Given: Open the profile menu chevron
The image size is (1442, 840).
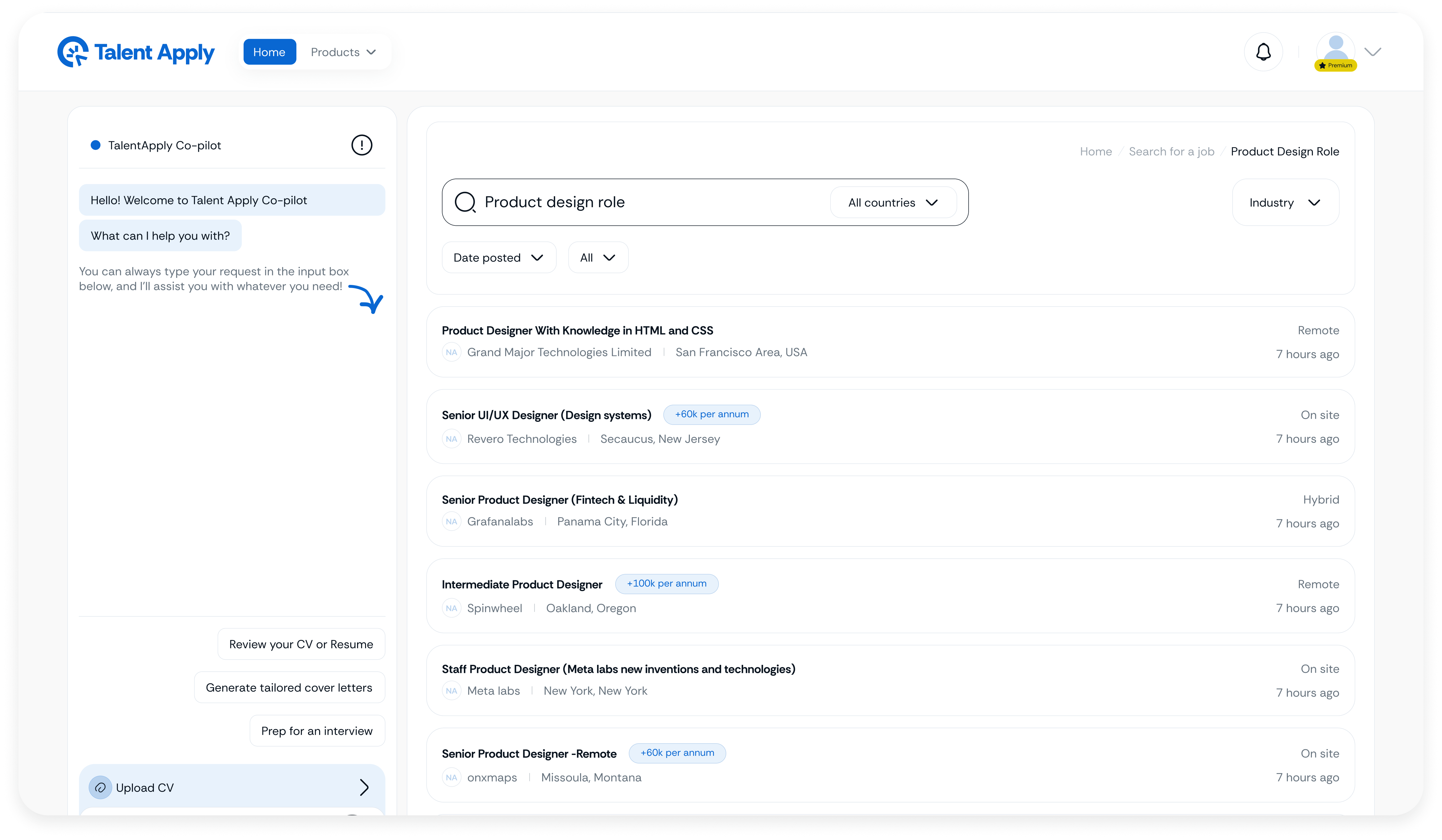Looking at the screenshot, I should pyautogui.click(x=1372, y=52).
